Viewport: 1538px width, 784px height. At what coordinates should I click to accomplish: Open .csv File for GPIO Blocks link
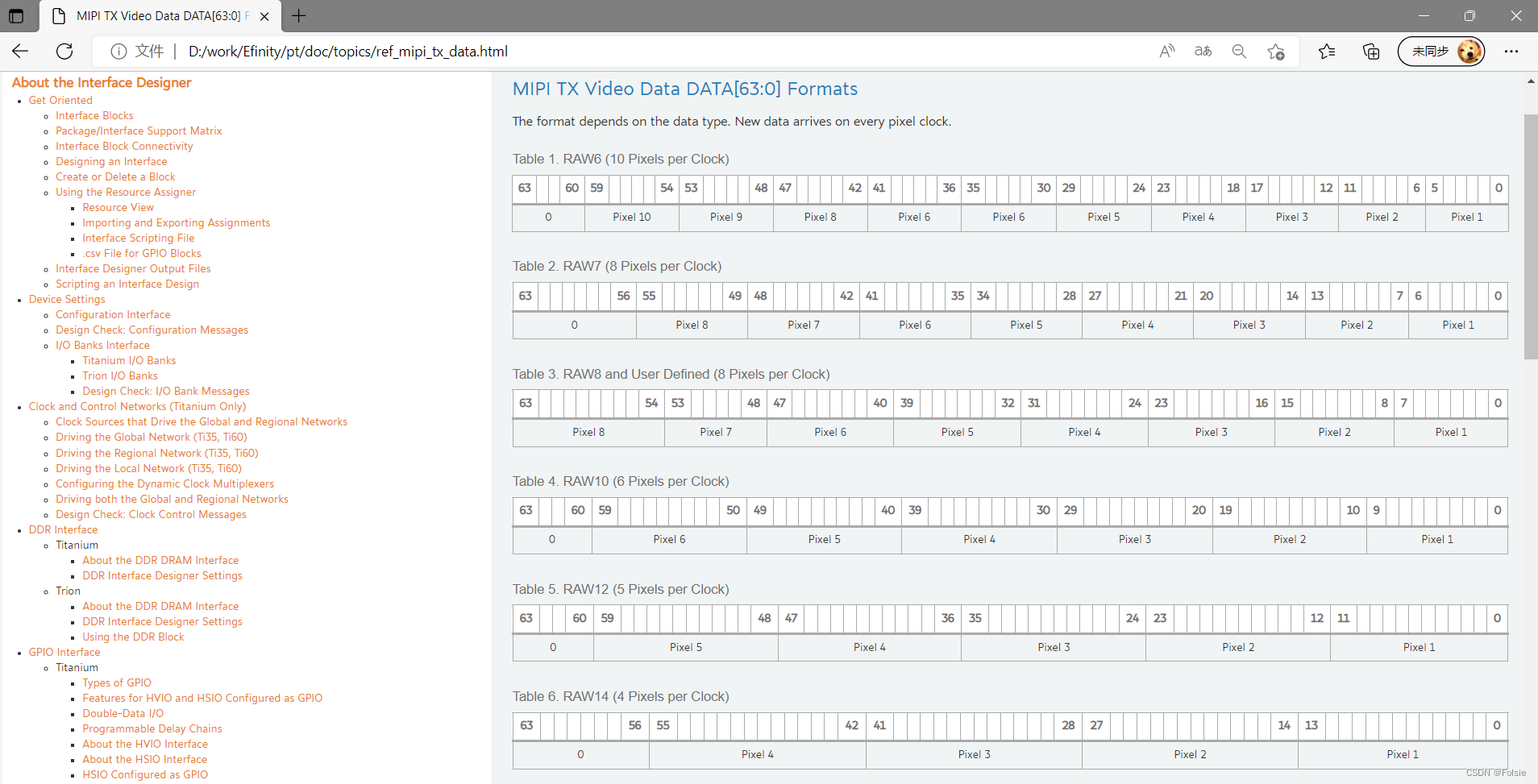(x=142, y=253)
